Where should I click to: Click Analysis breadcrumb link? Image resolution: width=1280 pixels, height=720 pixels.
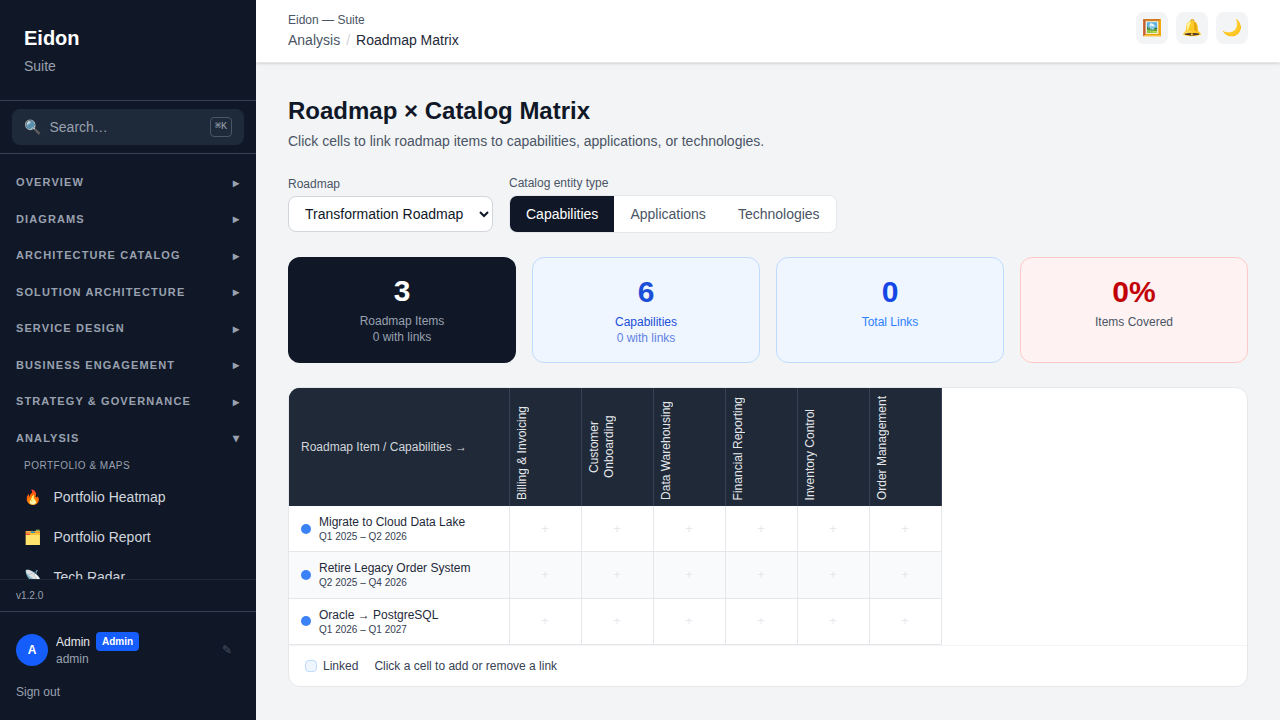point(314,40)
